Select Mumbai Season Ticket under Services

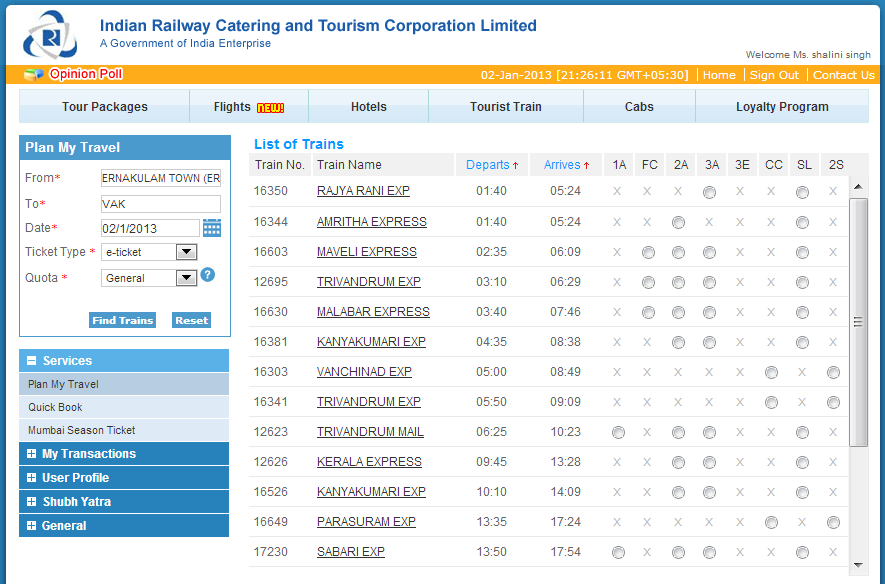coord(124,430)
